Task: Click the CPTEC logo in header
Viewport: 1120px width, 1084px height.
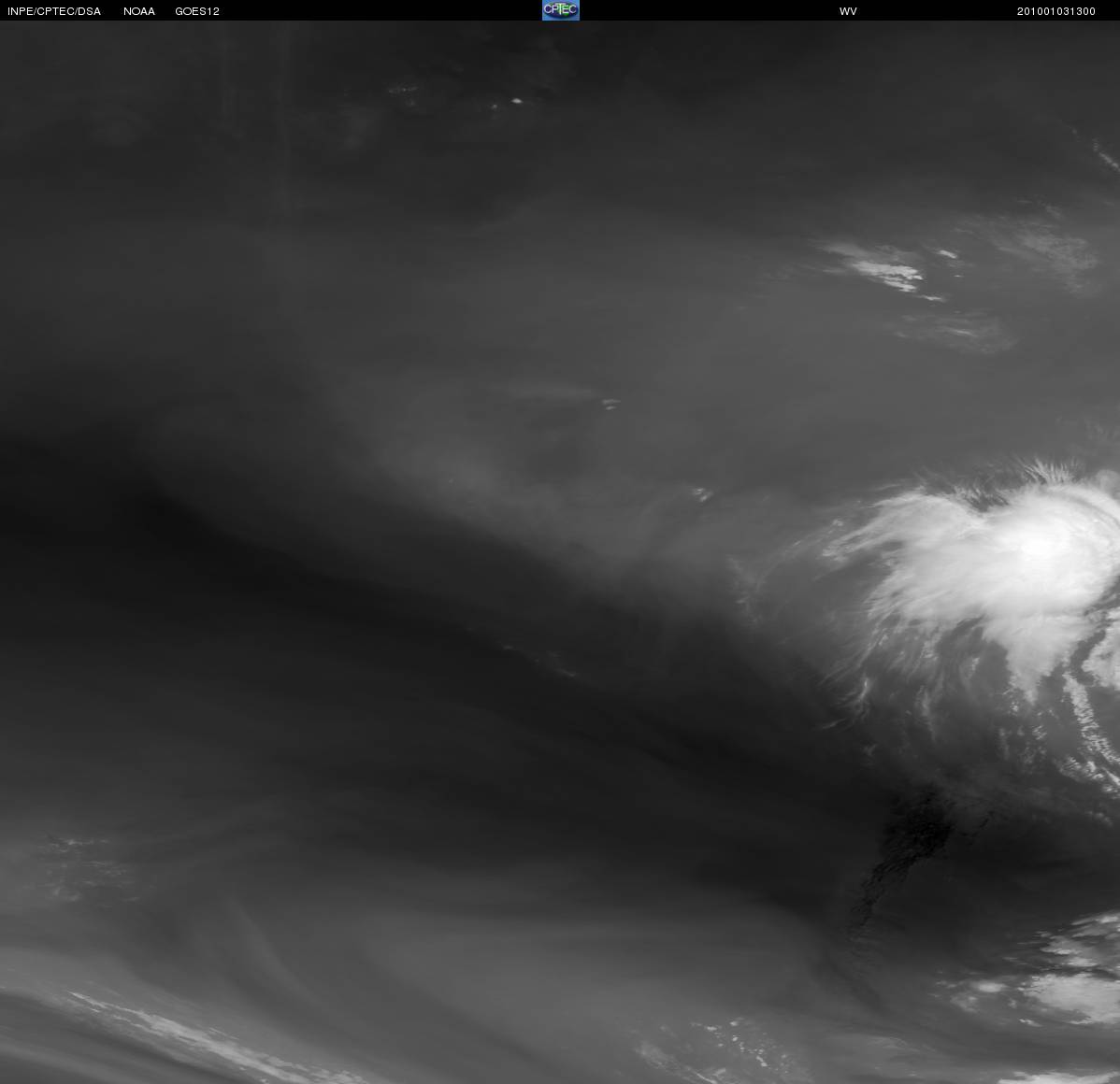Action: (561, 10)
